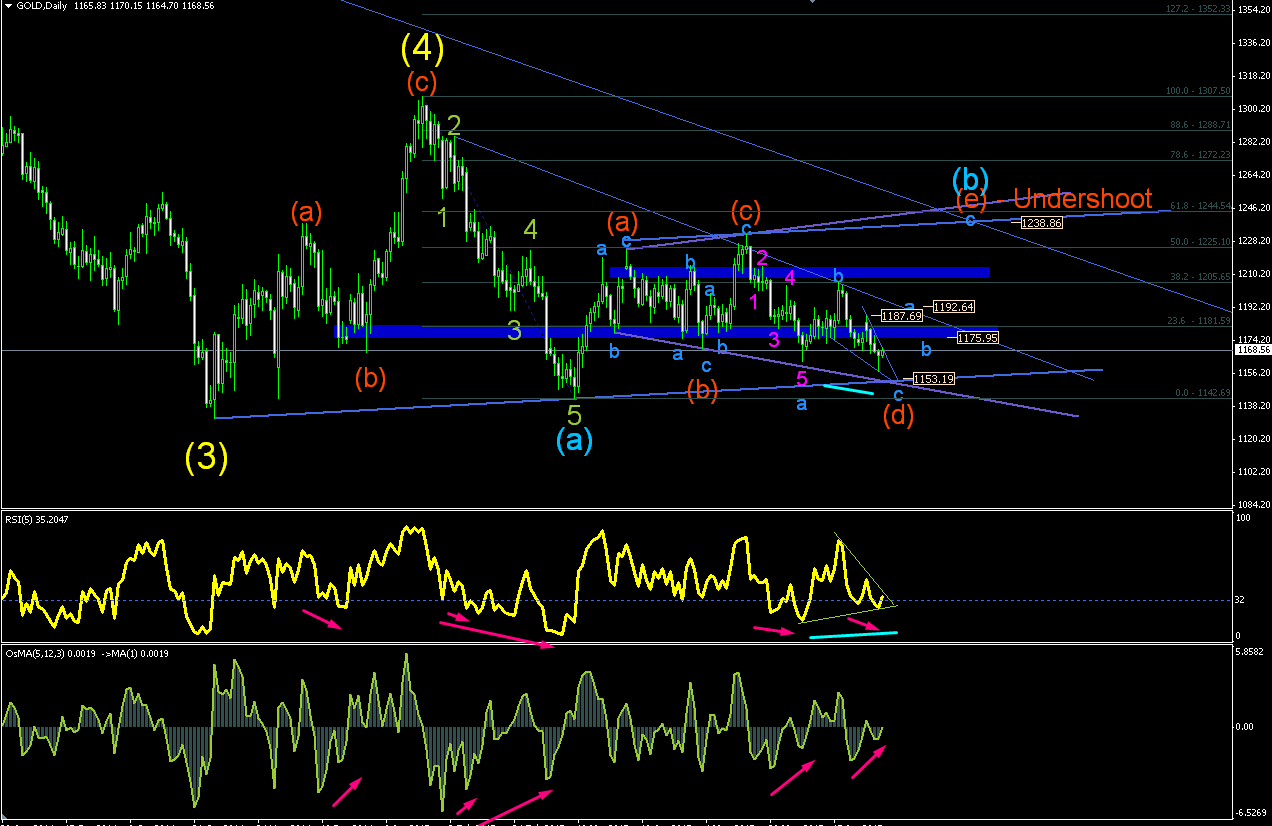
Task: Click the RSI level 32 axis label
Action: click(1240, 600)
